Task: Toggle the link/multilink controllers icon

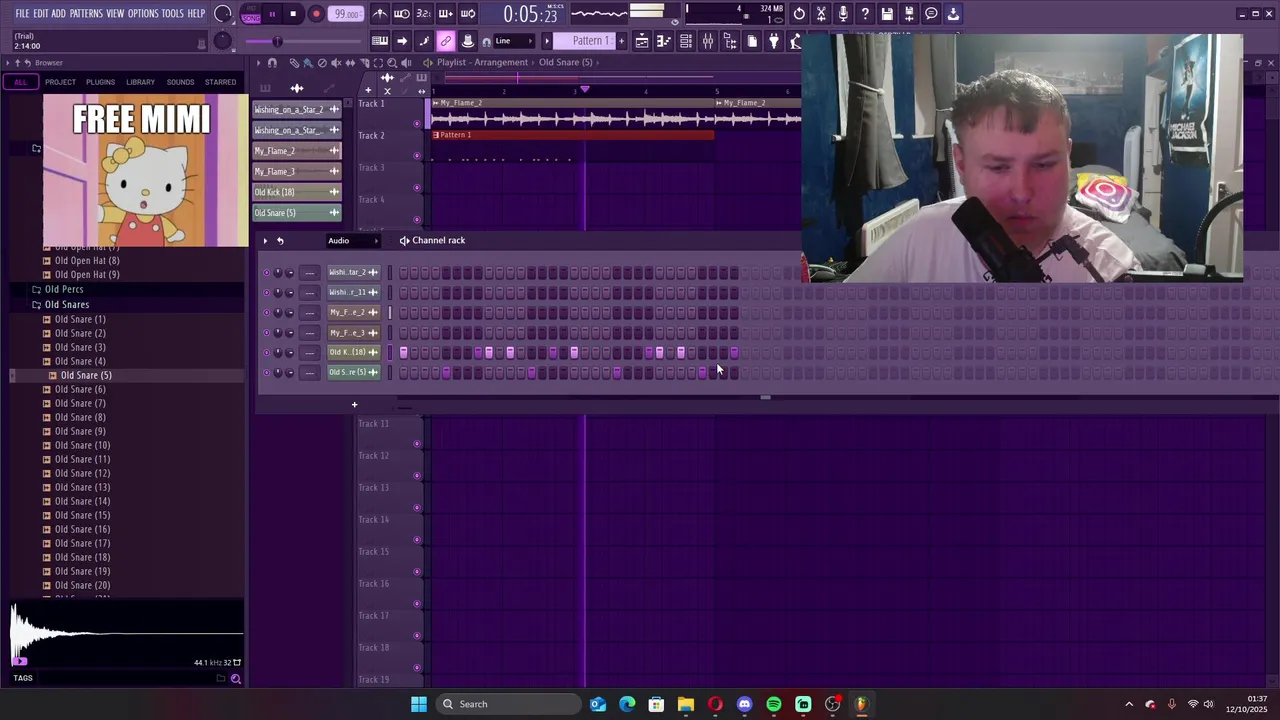Action: [445, 41]
